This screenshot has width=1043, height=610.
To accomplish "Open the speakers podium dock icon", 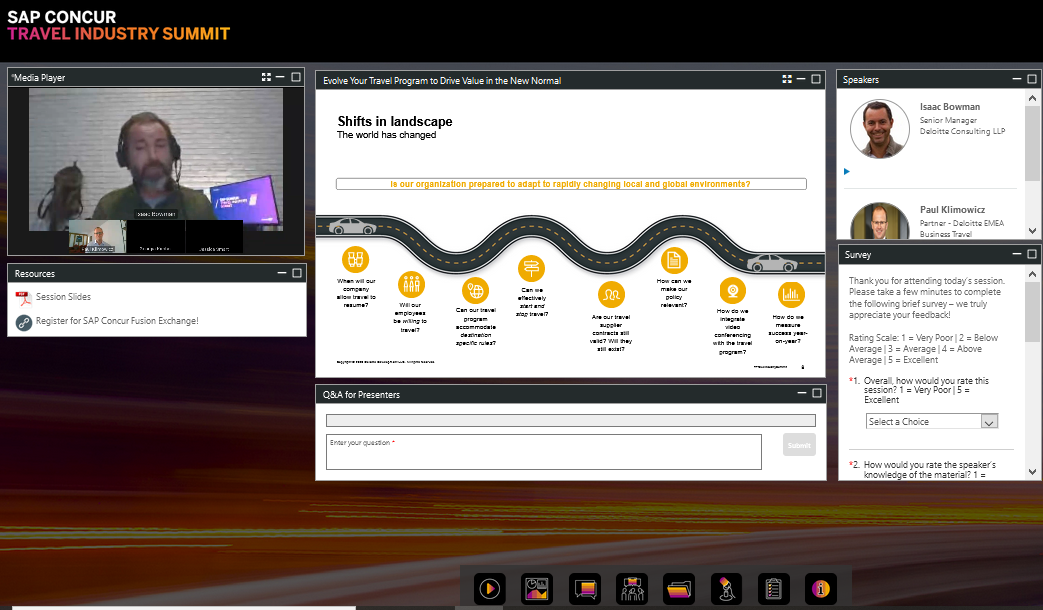I will [726, 589].
